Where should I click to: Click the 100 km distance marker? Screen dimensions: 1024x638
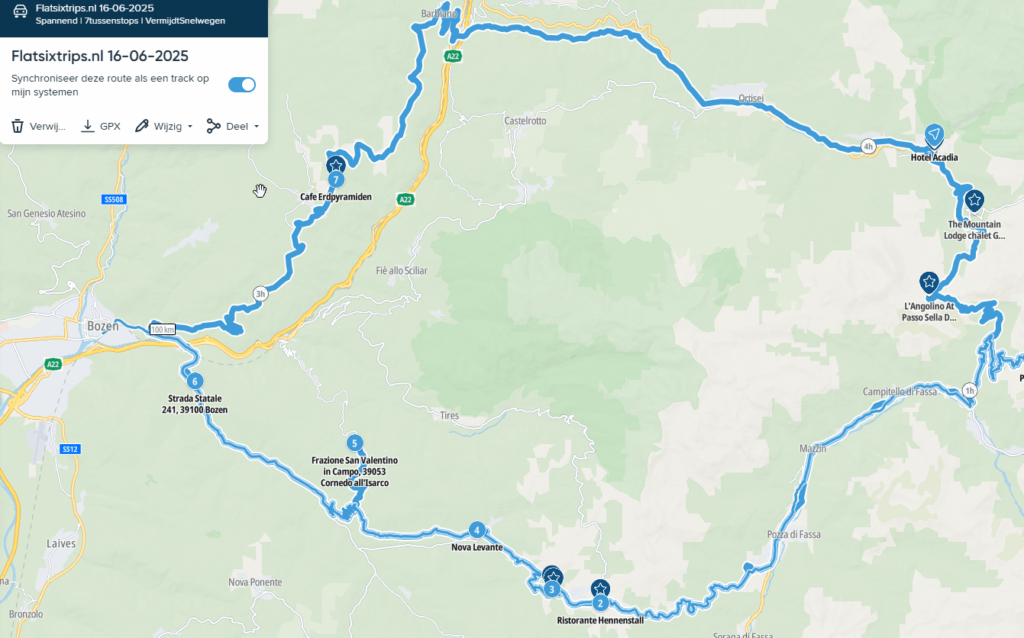coord(163,329)
